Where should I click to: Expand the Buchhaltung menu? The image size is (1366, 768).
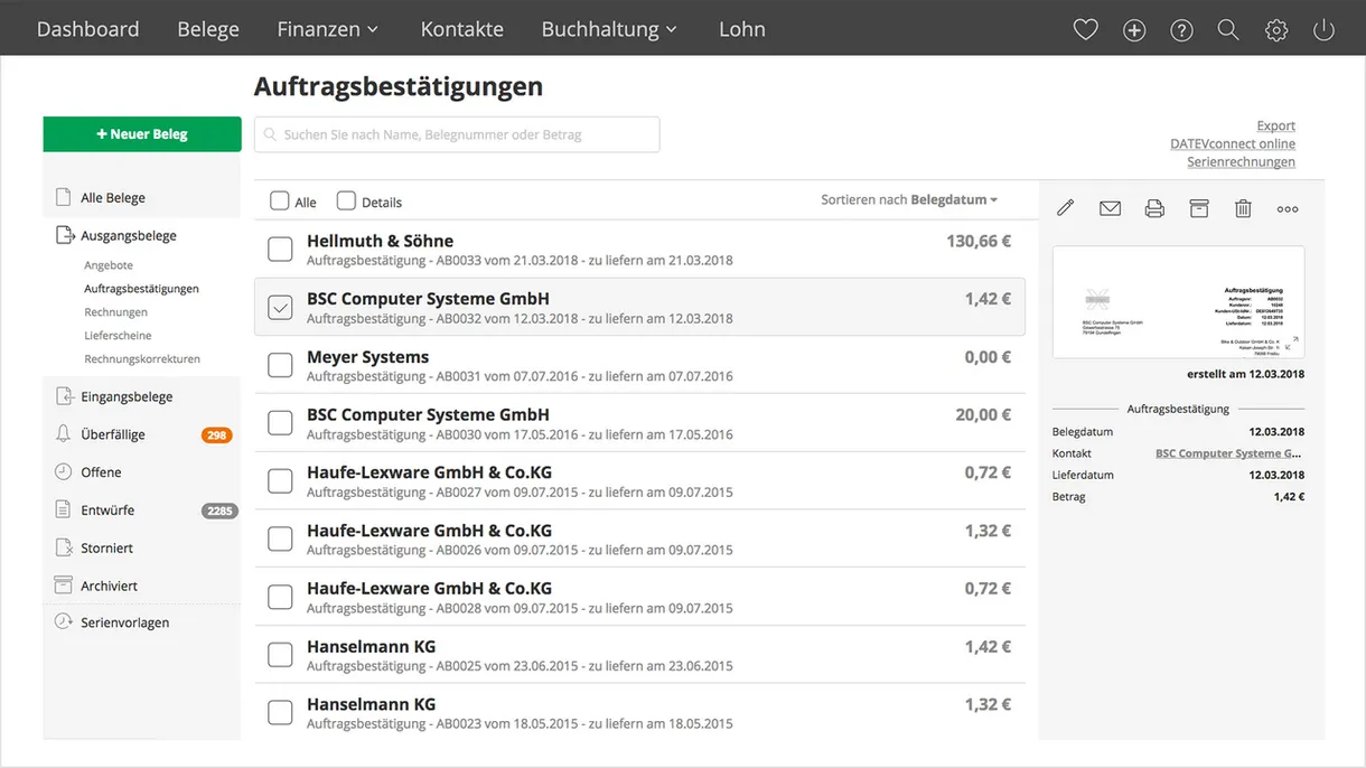click(609, 29)
